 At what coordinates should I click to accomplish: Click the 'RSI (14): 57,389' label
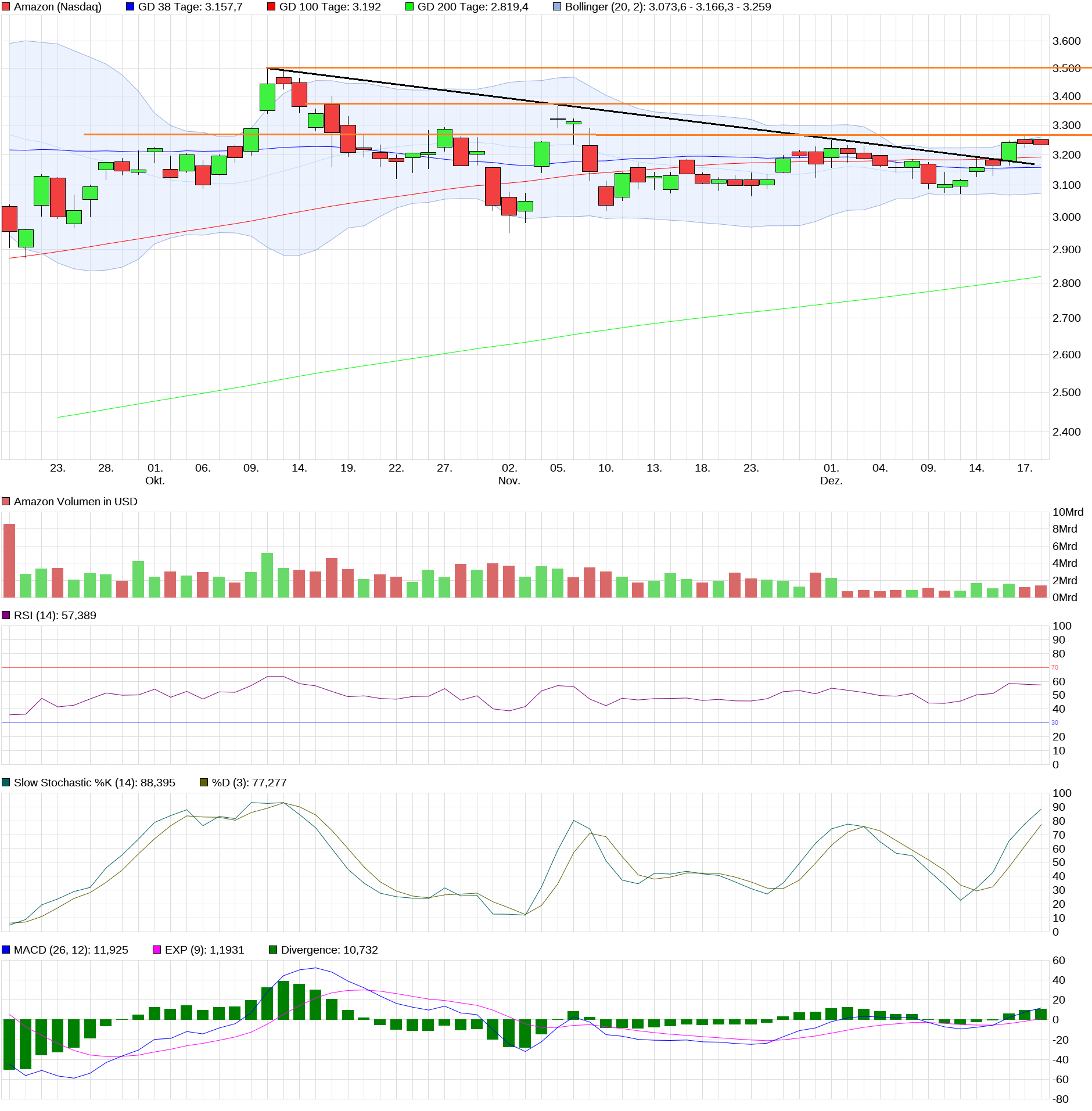(x=55, y=615)
